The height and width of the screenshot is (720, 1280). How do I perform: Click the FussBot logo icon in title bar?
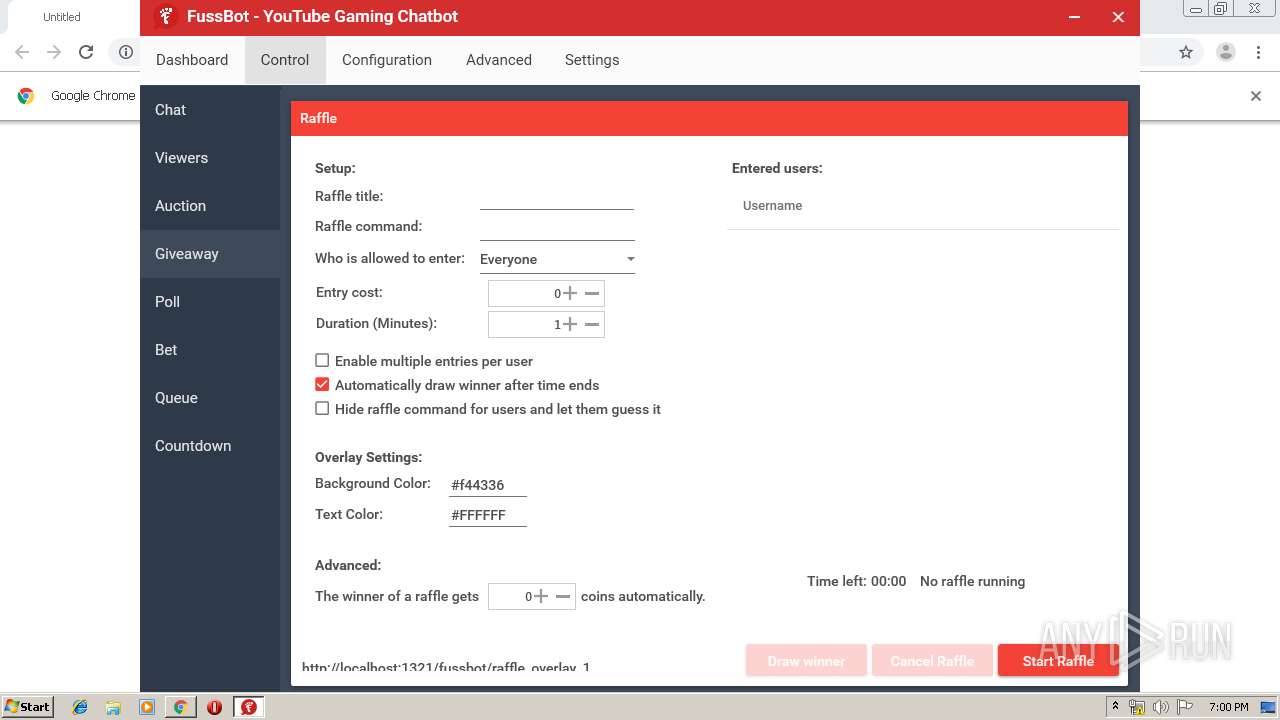click(x=167, y=17)
